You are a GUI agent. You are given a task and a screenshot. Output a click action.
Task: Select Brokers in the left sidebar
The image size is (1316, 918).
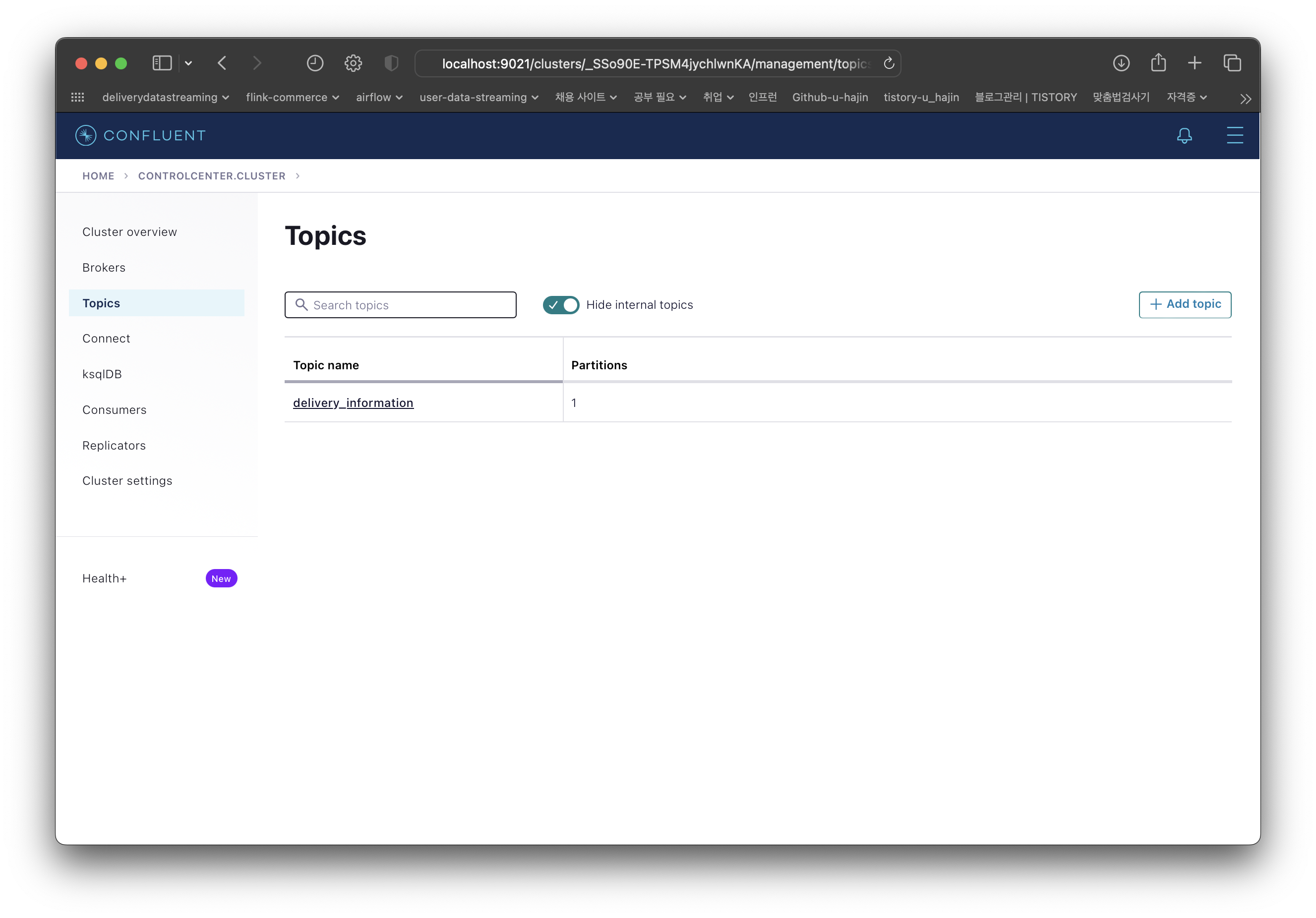click(104, 268)
